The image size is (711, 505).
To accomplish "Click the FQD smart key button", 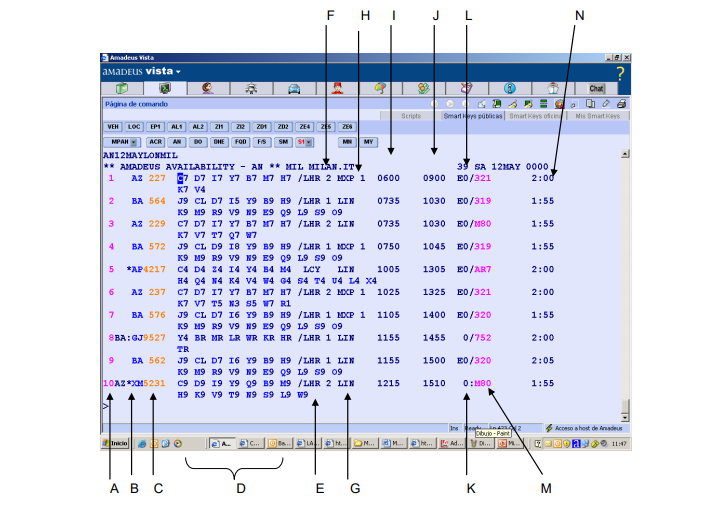I will point(241,142).
